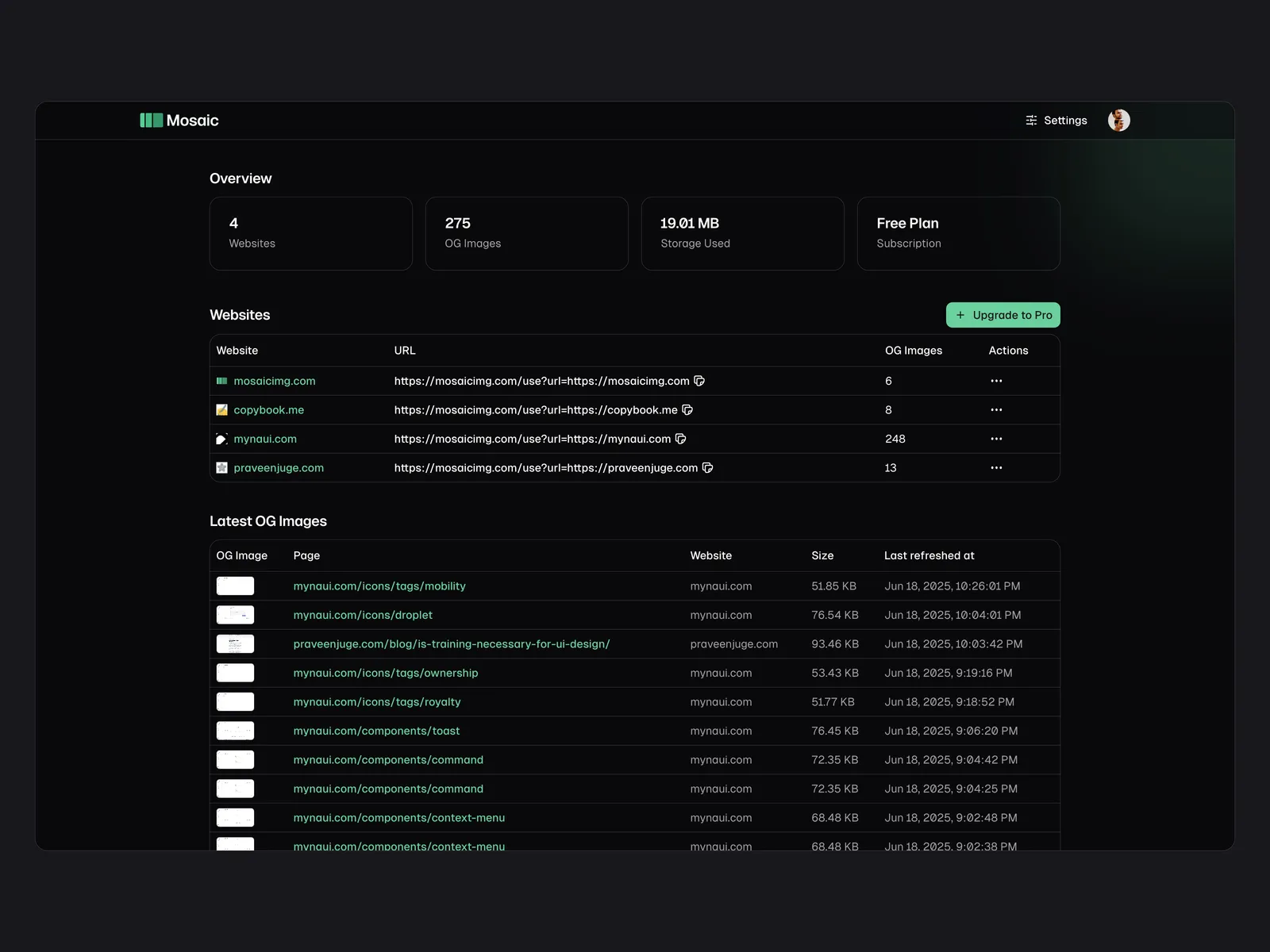Image resolution: width=1270 pixels, height=952 pixels.
Task: Copy the mynaui.com URL
Action: (680, 439)
